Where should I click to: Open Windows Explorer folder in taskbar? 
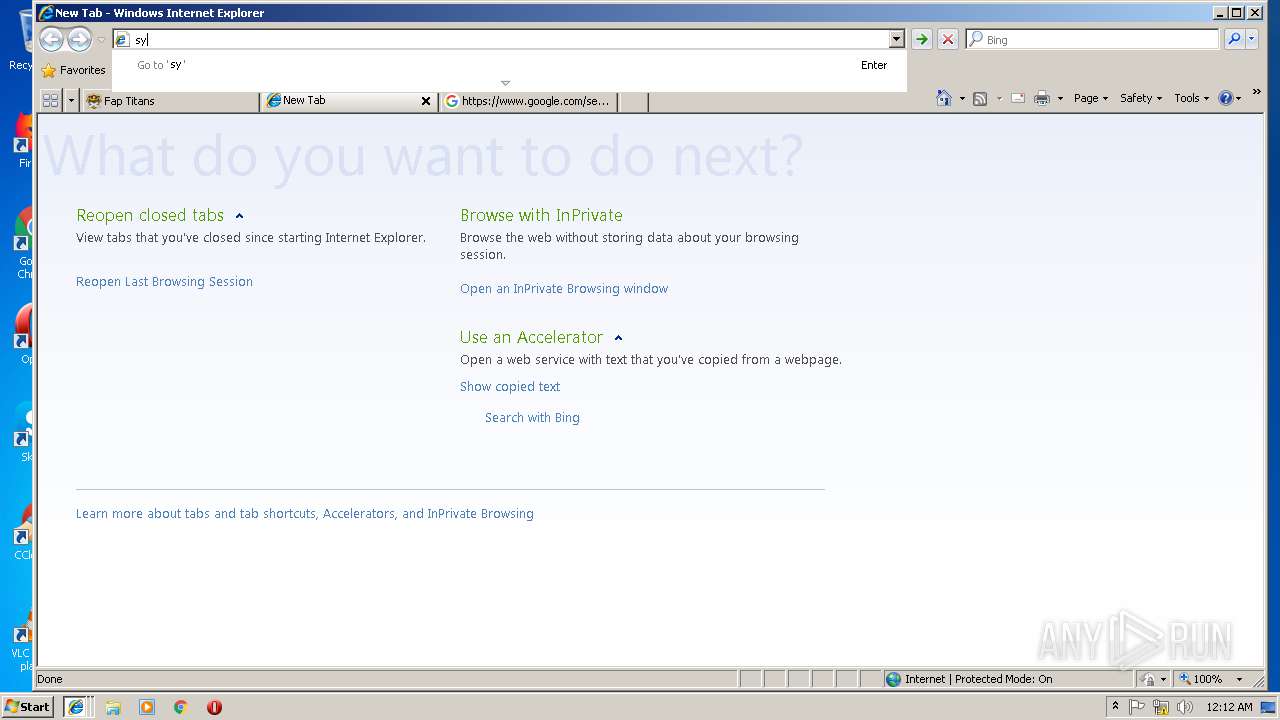point(113,707)
